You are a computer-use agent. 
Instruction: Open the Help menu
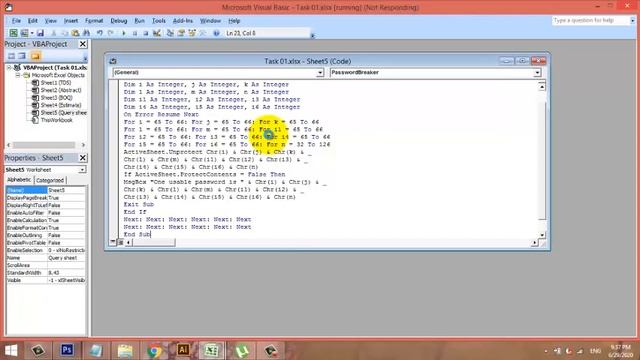[234, 20]
